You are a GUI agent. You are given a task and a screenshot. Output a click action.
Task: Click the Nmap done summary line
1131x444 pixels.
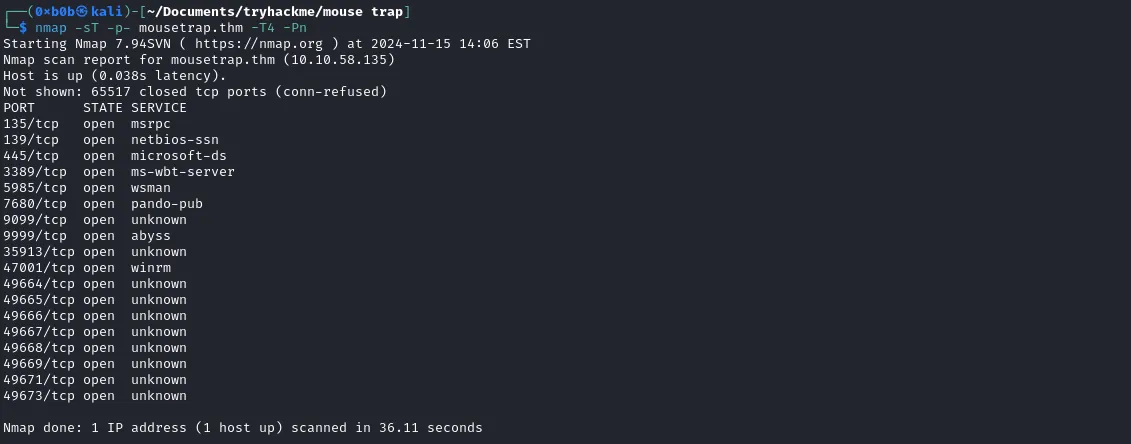(242, 427)
